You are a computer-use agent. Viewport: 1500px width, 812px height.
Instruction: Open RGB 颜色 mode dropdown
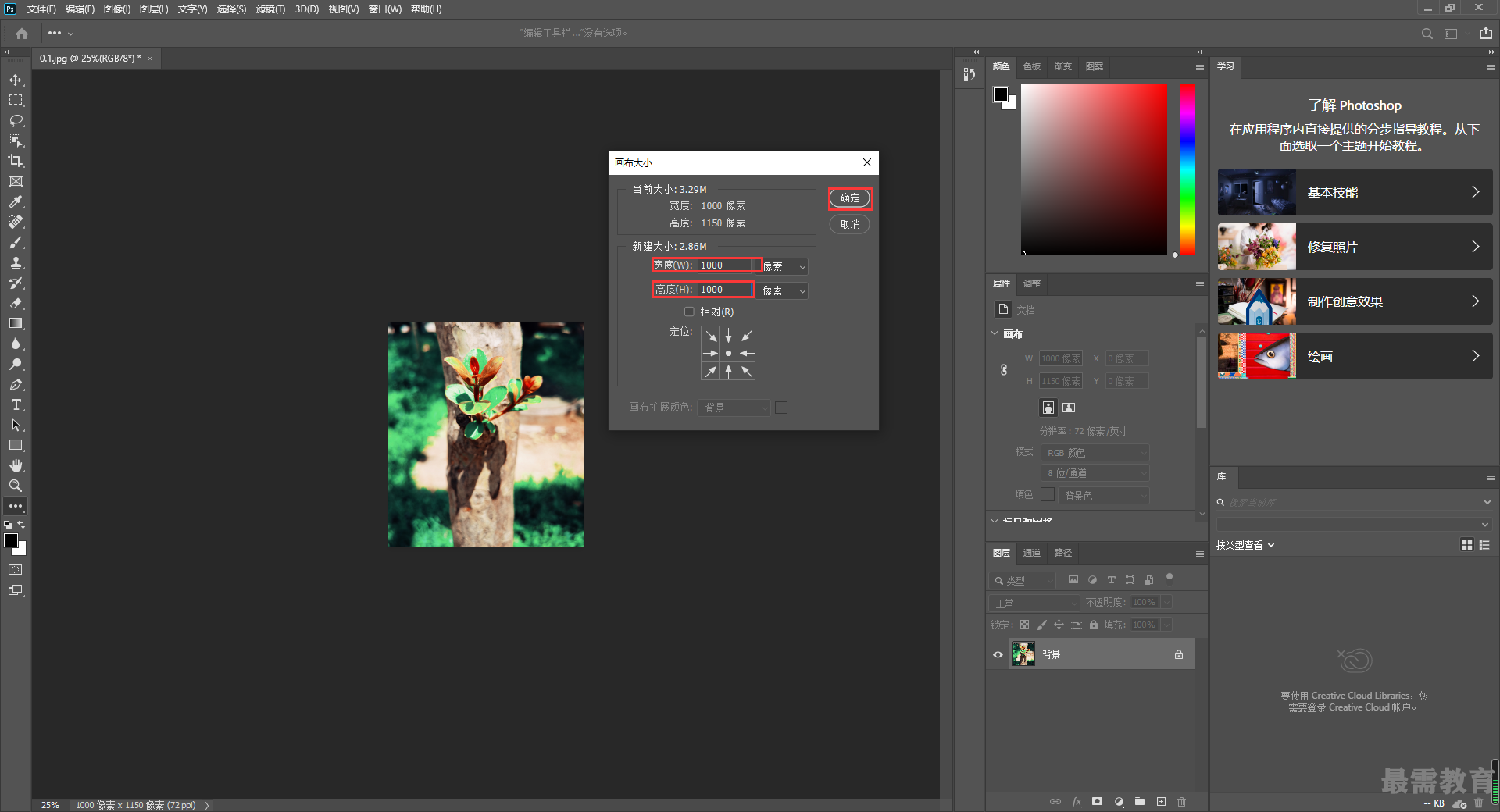1095,453
